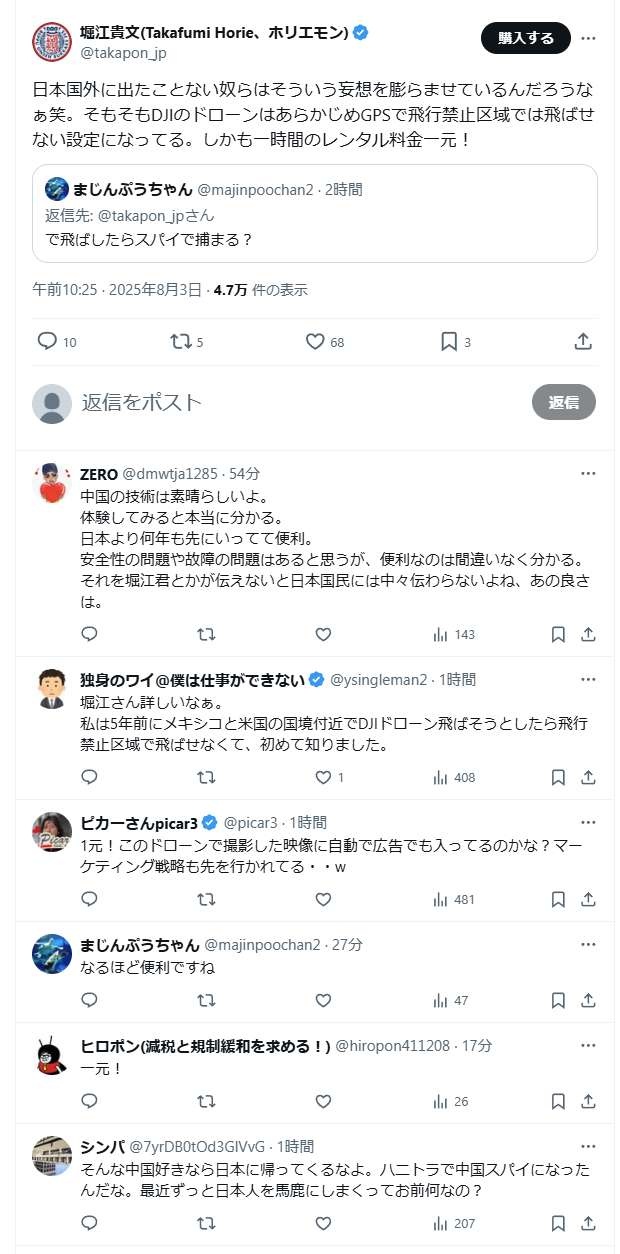
Task: Bookmark ピカーさんpicar3's reply
Action: pyautogui.click(x=558, y=899)
